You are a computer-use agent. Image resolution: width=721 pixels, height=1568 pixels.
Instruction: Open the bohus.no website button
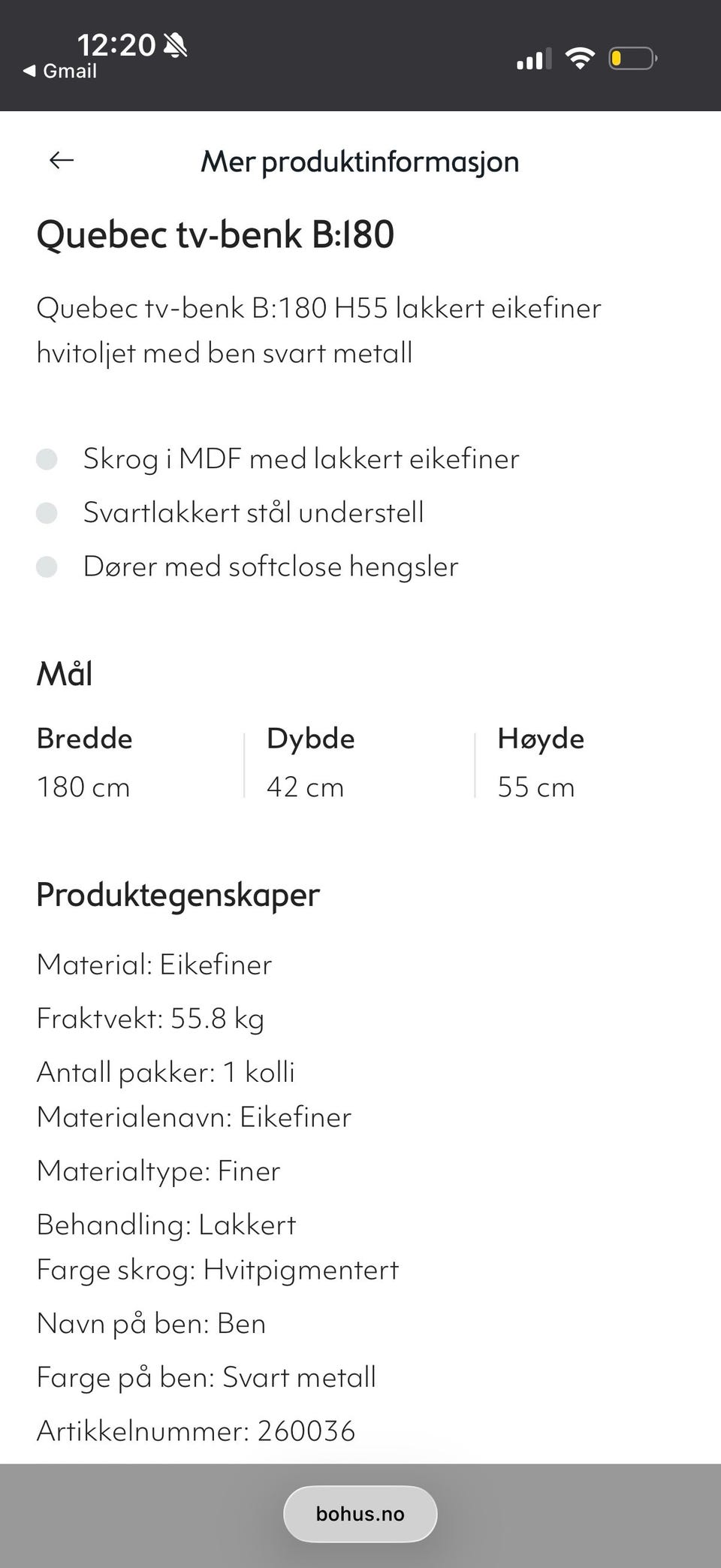tap(360, 1514)
